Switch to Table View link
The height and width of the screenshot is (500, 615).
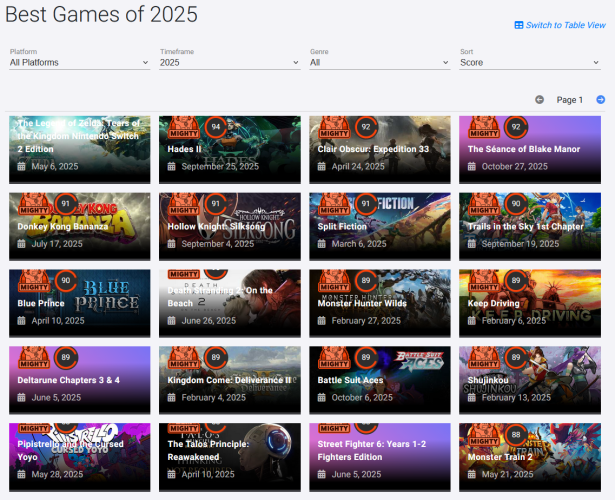[565, 25]
